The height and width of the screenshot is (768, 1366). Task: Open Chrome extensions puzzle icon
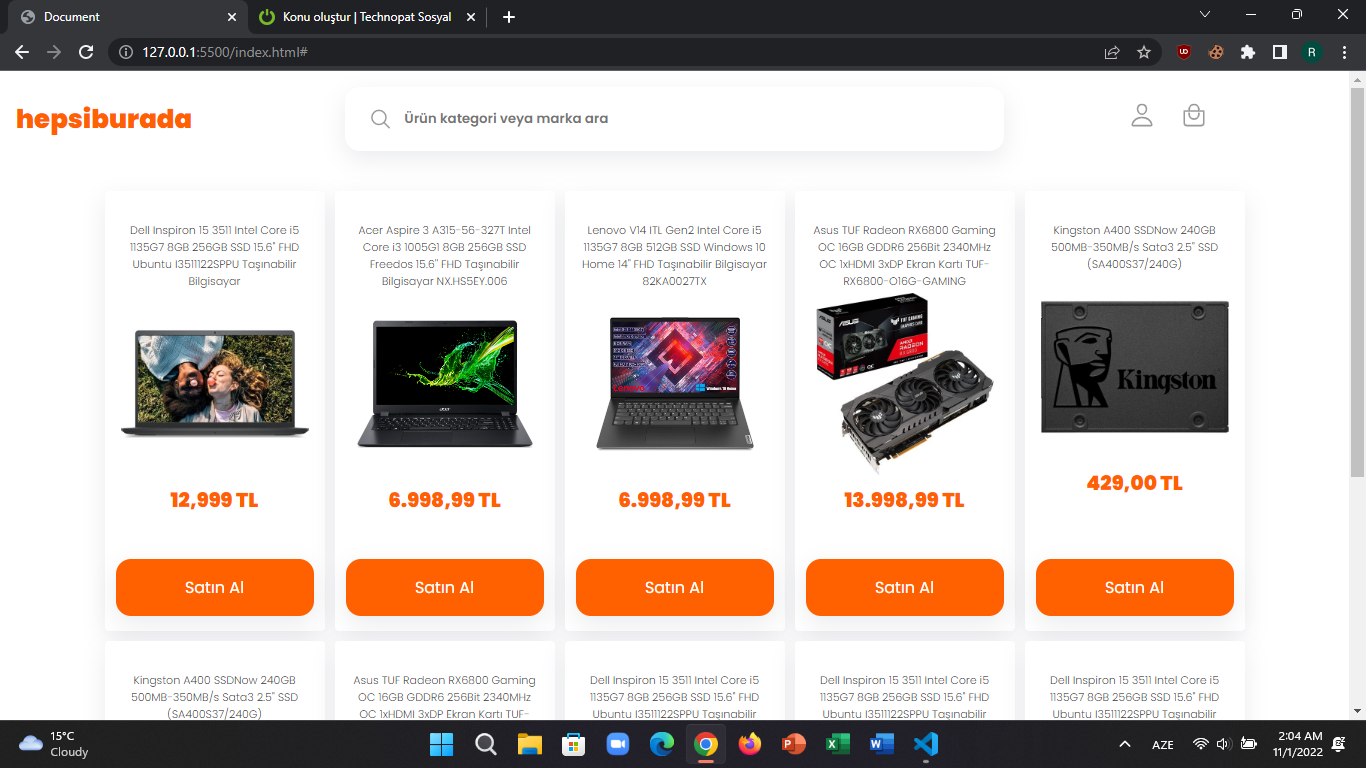coord(1247,52)
